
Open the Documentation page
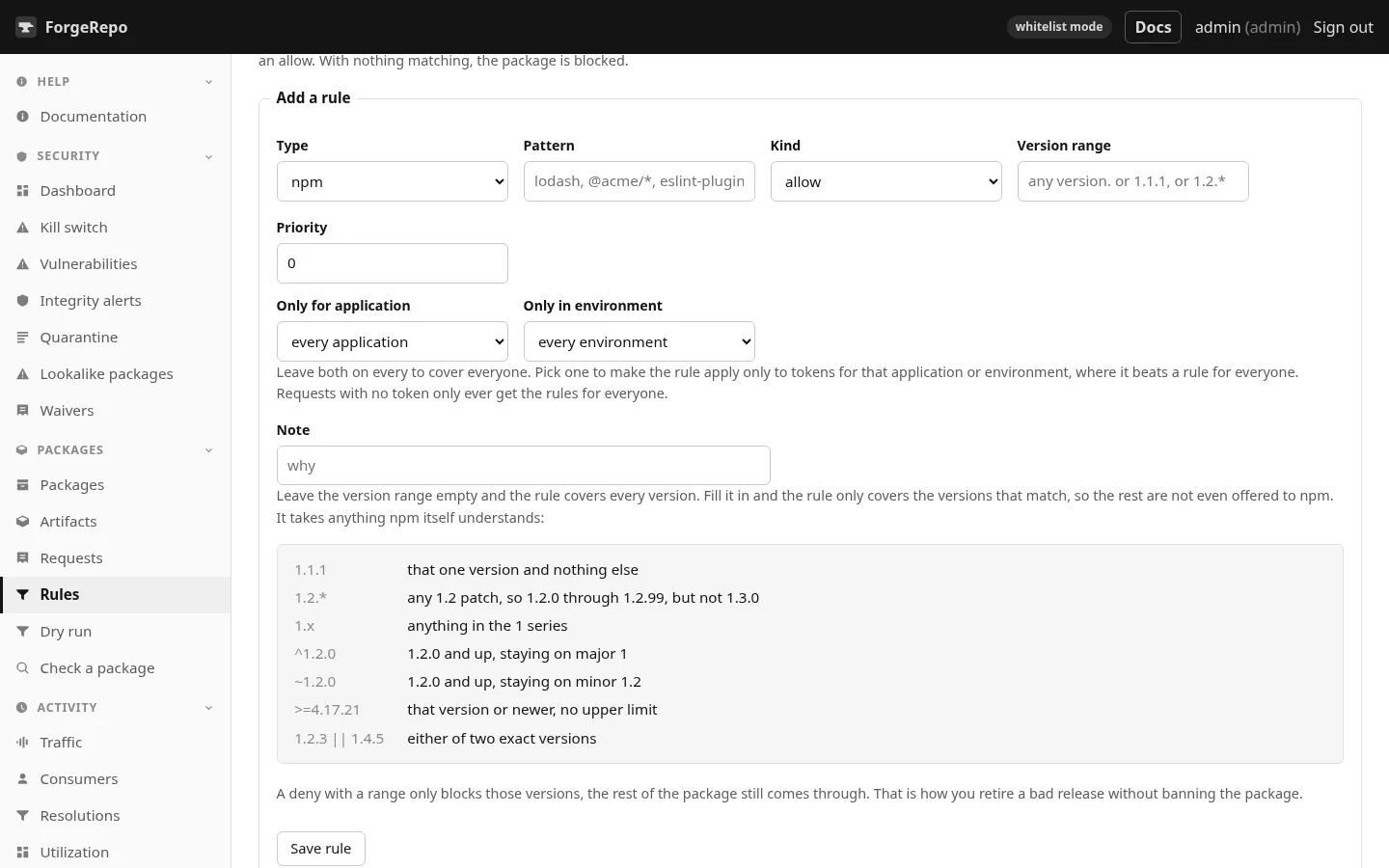[x=116, y=117]
